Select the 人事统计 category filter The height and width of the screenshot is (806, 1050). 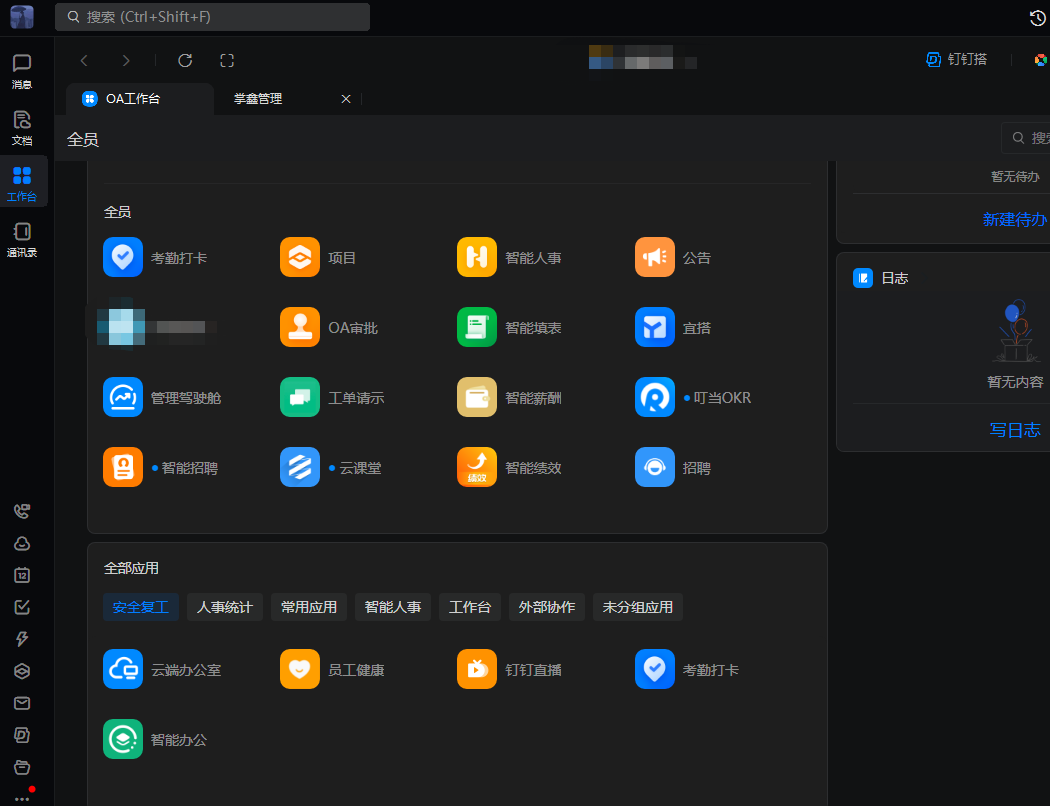(x=225, y=607)
